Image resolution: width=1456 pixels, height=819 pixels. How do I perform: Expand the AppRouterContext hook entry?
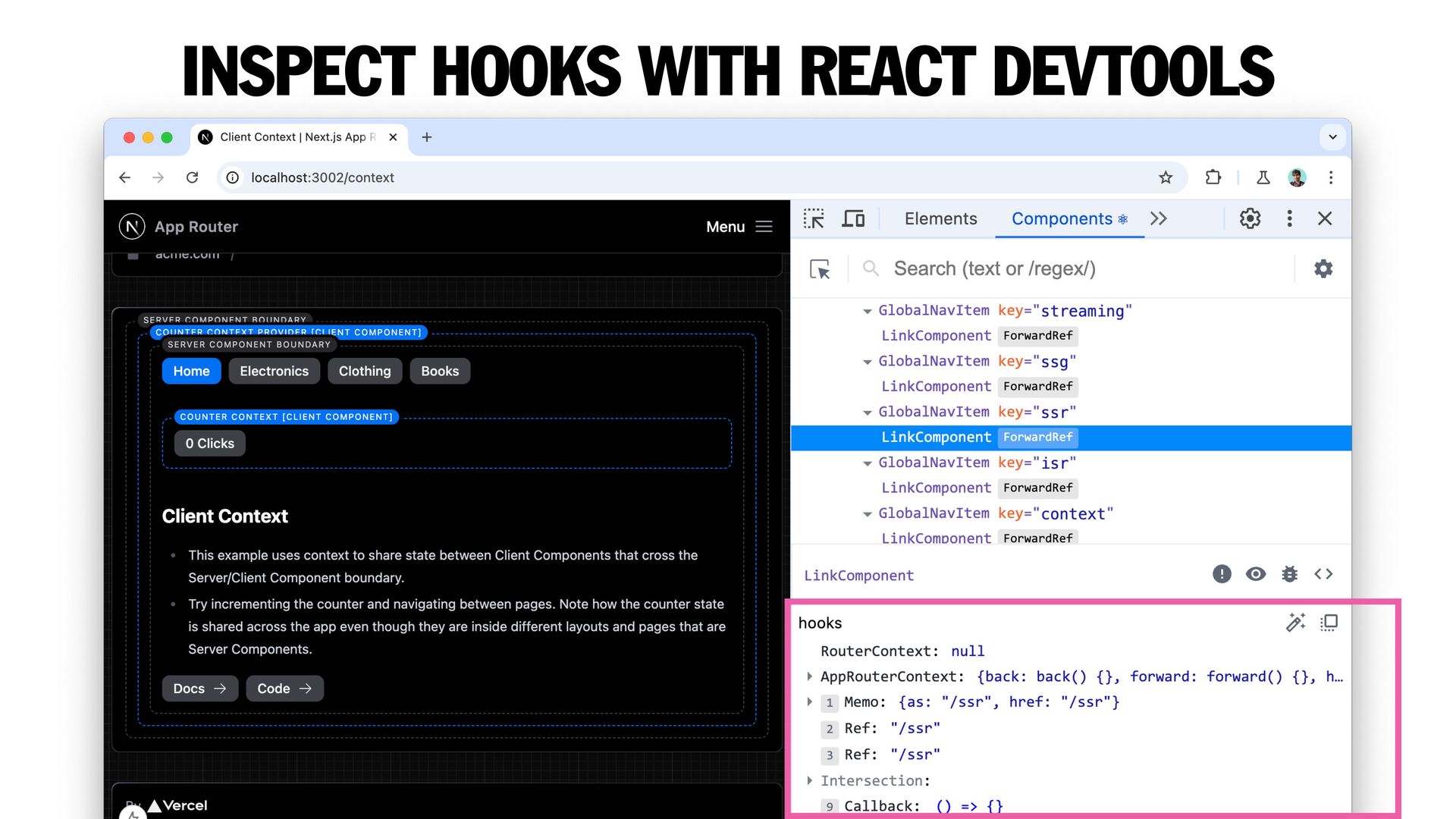pos(809,676)
